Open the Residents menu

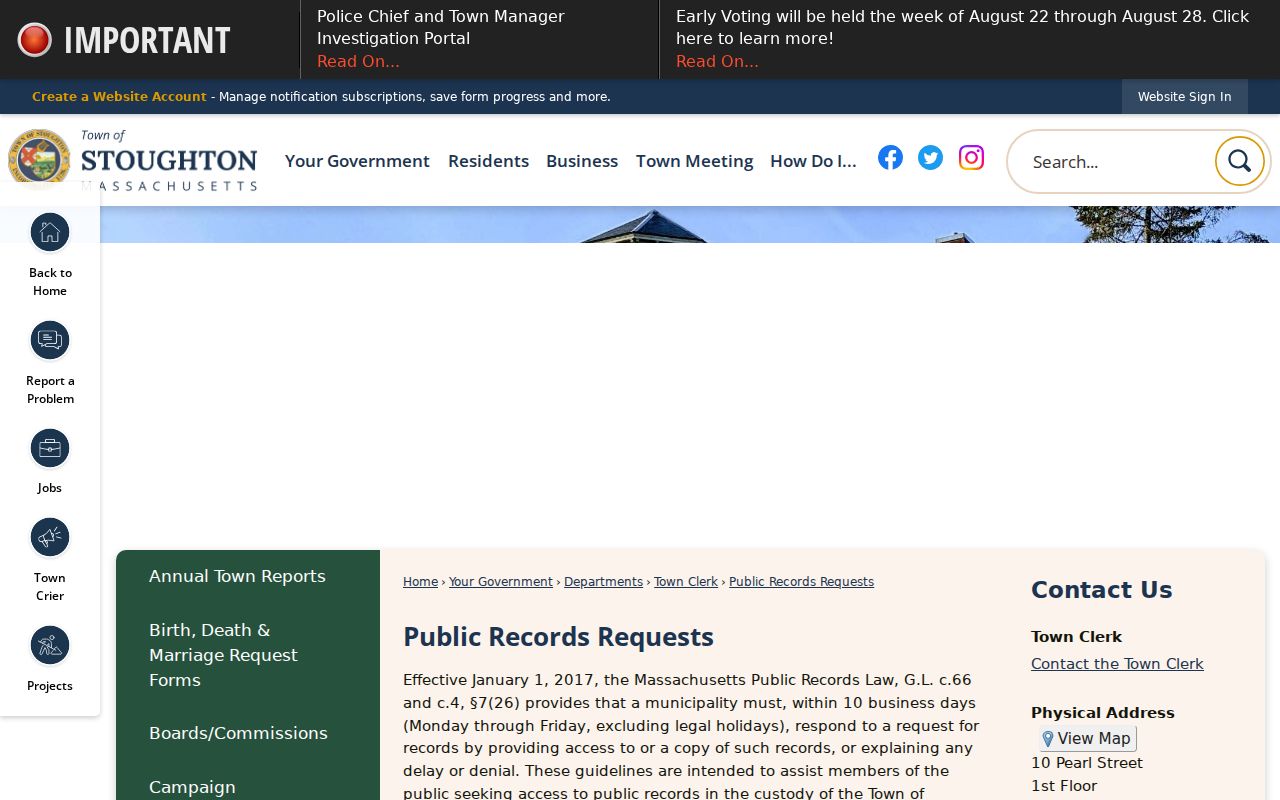point(488,161)
